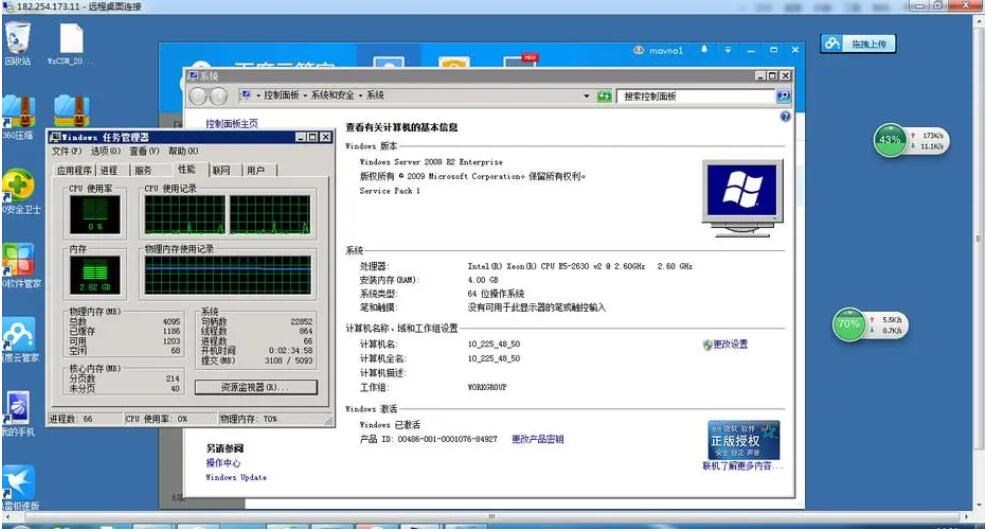The width and height of the screenshot is (991, 531).
Task: Click the control panel icon in address bar
Action: pyautogui.click(x=245, y=95)
